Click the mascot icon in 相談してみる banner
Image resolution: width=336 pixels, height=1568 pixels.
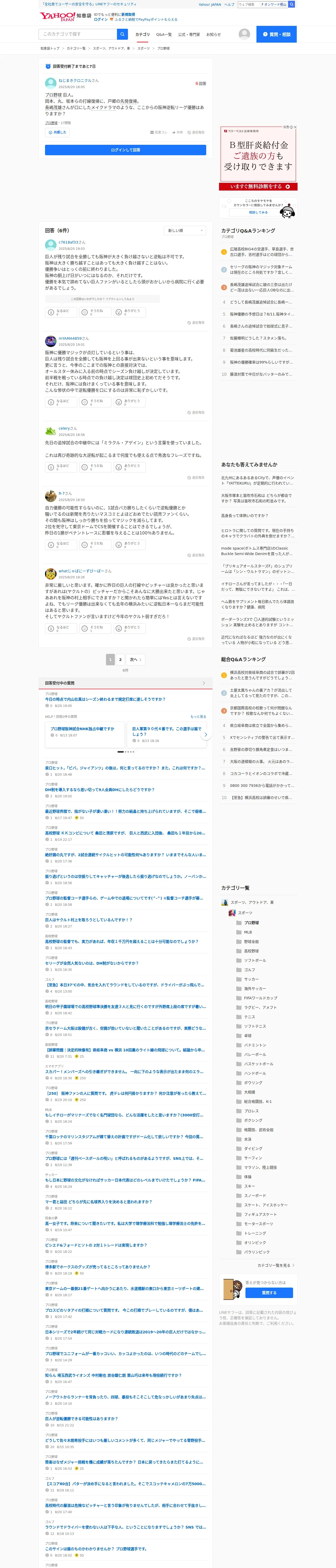(x=287, y=211)
